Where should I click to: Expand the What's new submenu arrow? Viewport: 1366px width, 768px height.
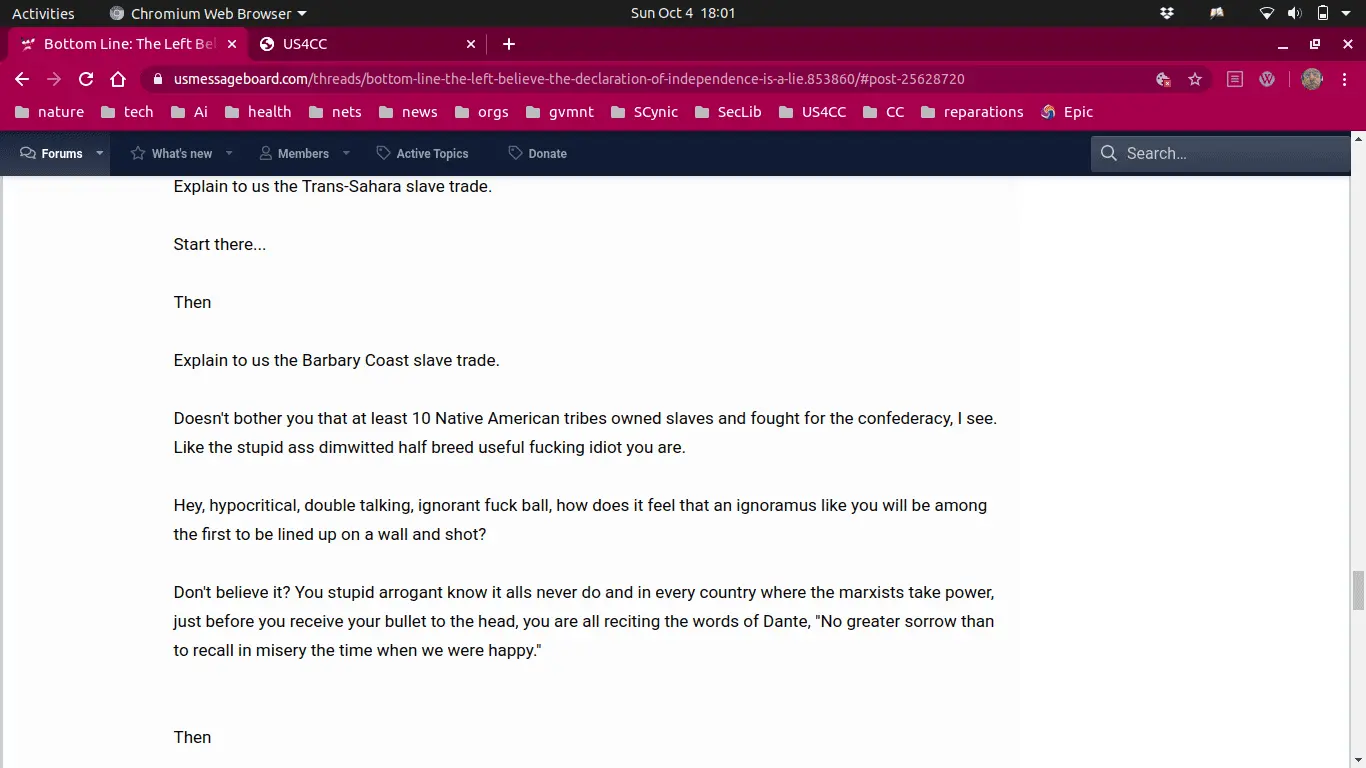pyautogui.click(x=229, y=153)
